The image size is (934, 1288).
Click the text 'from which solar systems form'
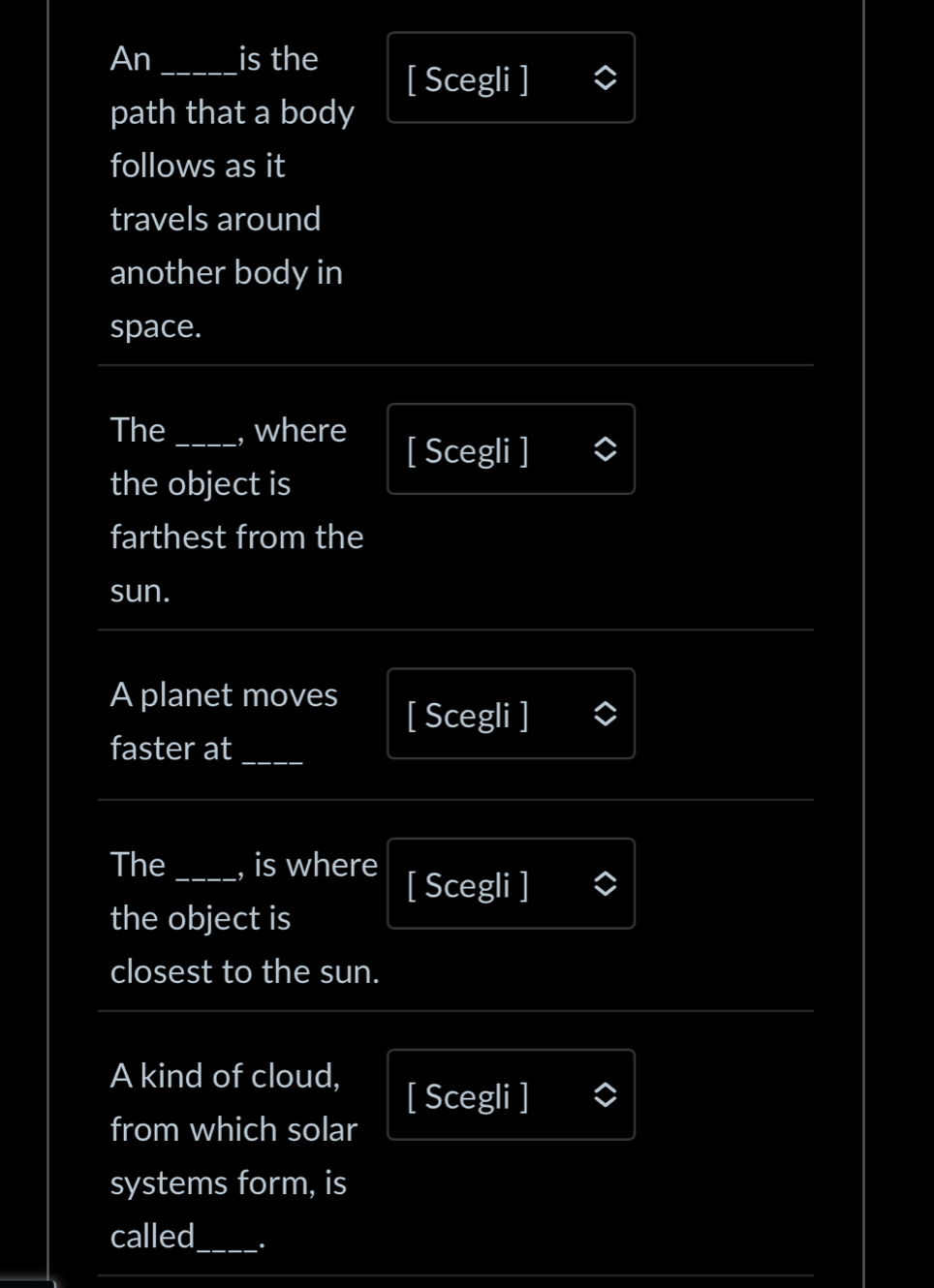coord(233,1155)
